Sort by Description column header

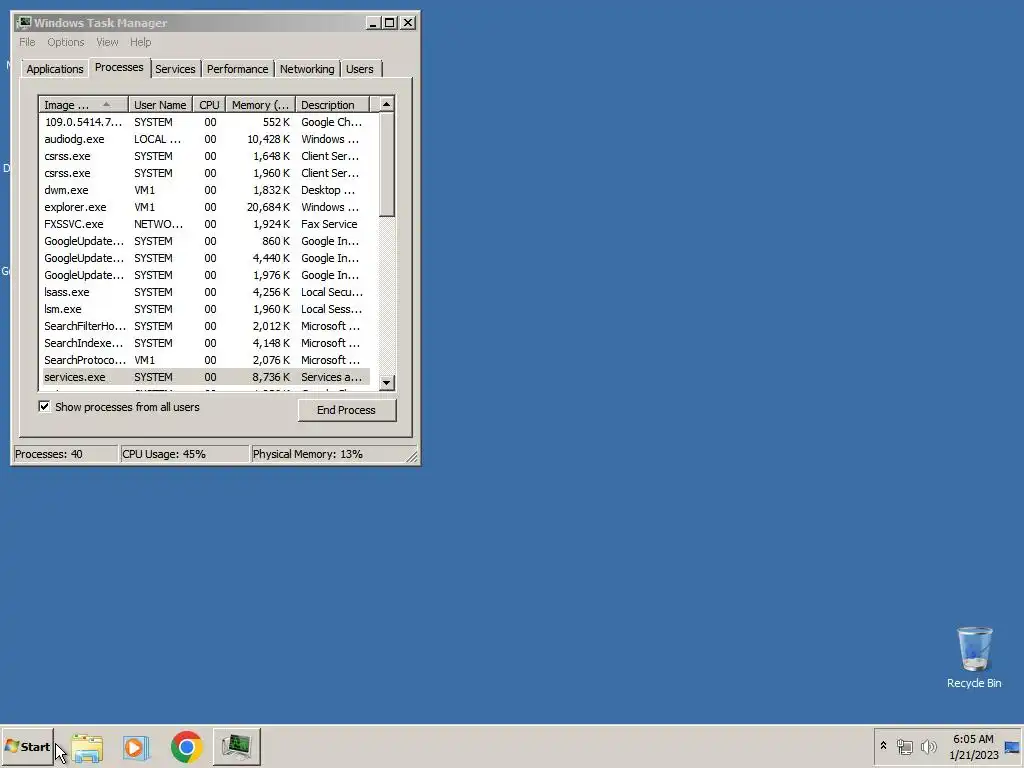[x=332, y=105]
